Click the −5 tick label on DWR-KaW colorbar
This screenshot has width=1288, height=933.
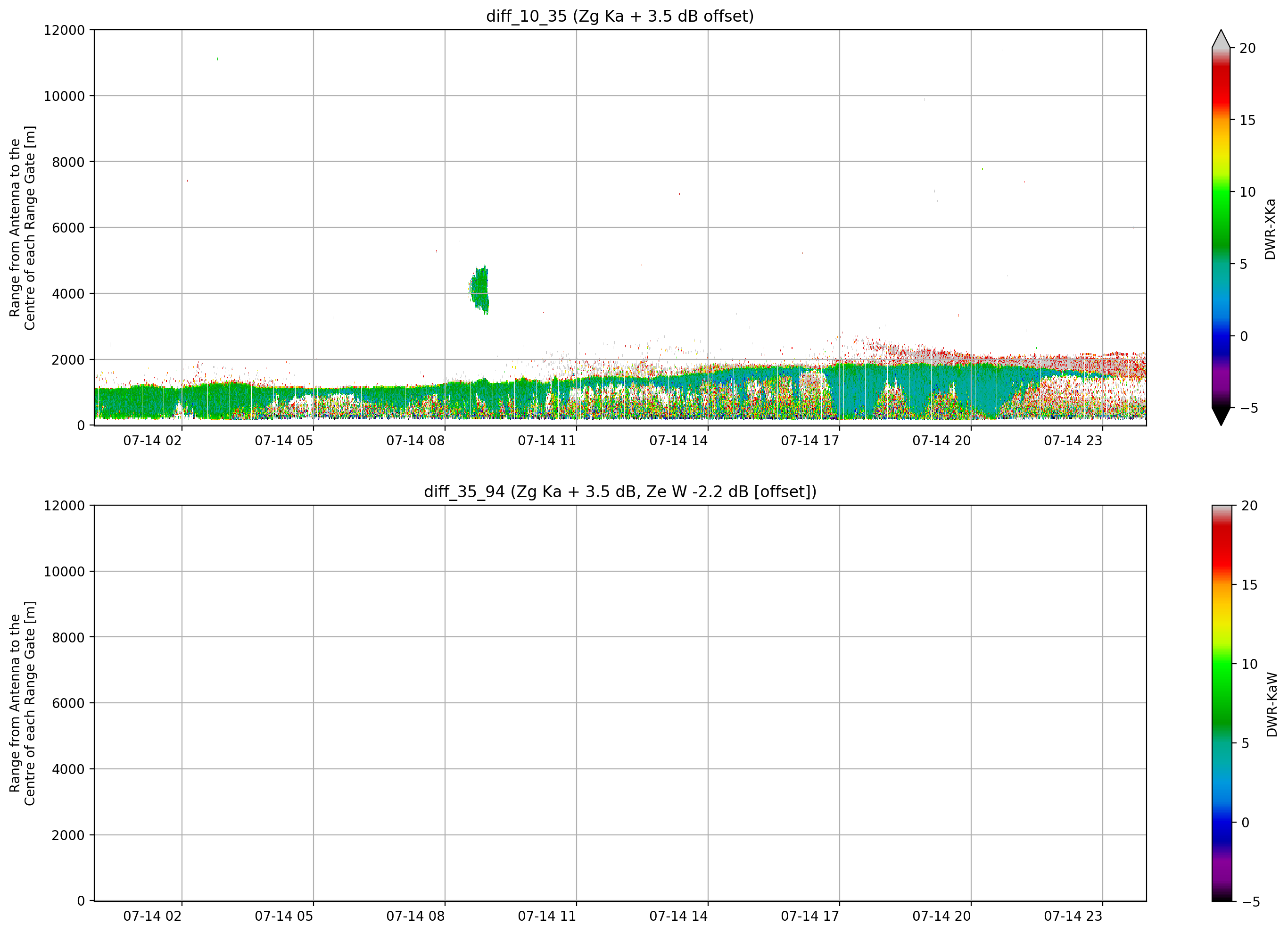[x=1250, y=902]
